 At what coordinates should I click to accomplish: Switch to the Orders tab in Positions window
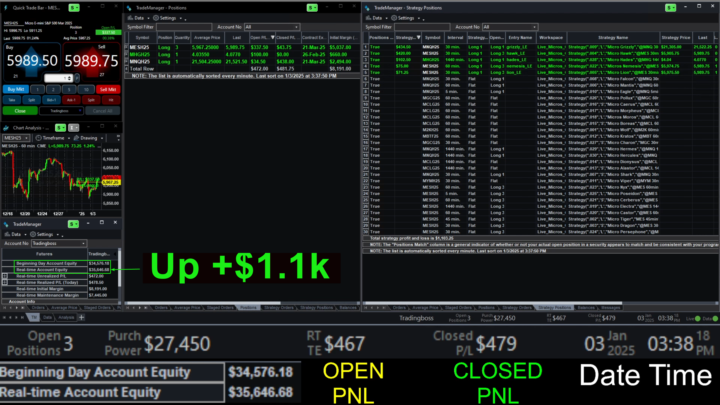click(x=161, y=308)
